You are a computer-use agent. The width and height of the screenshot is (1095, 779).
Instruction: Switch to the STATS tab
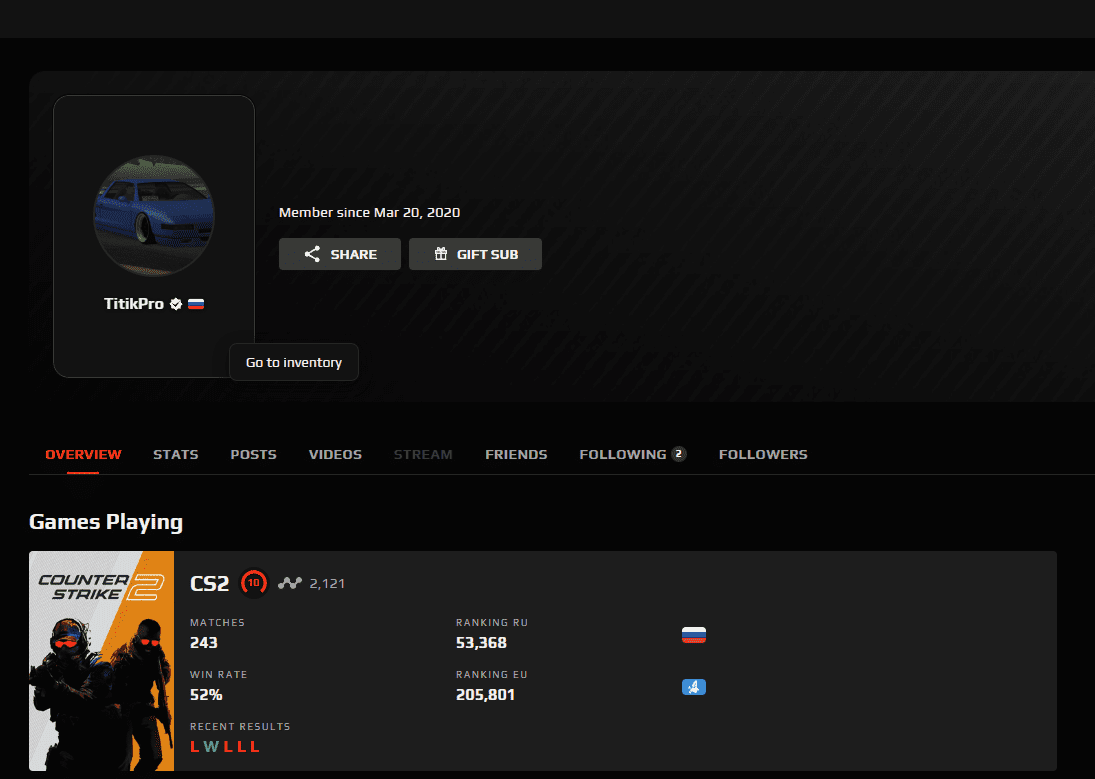tap(176, 454)
